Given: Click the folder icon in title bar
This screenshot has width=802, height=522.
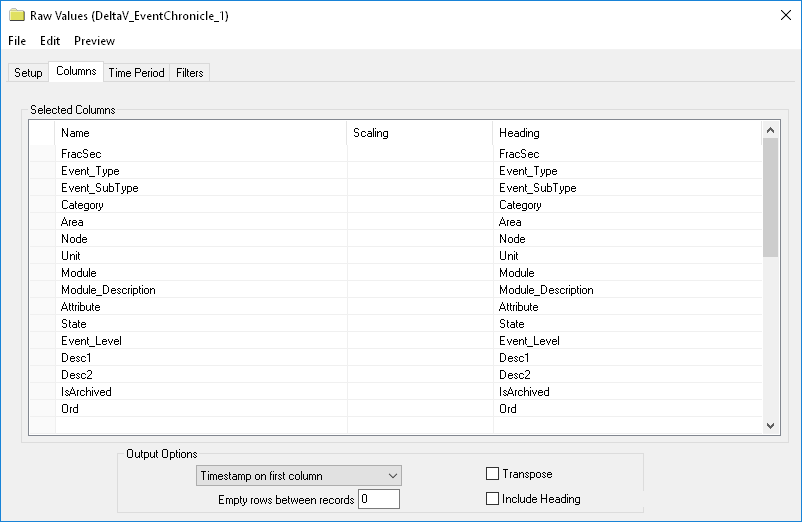Looking at the screenshot, I should point(17,15).
